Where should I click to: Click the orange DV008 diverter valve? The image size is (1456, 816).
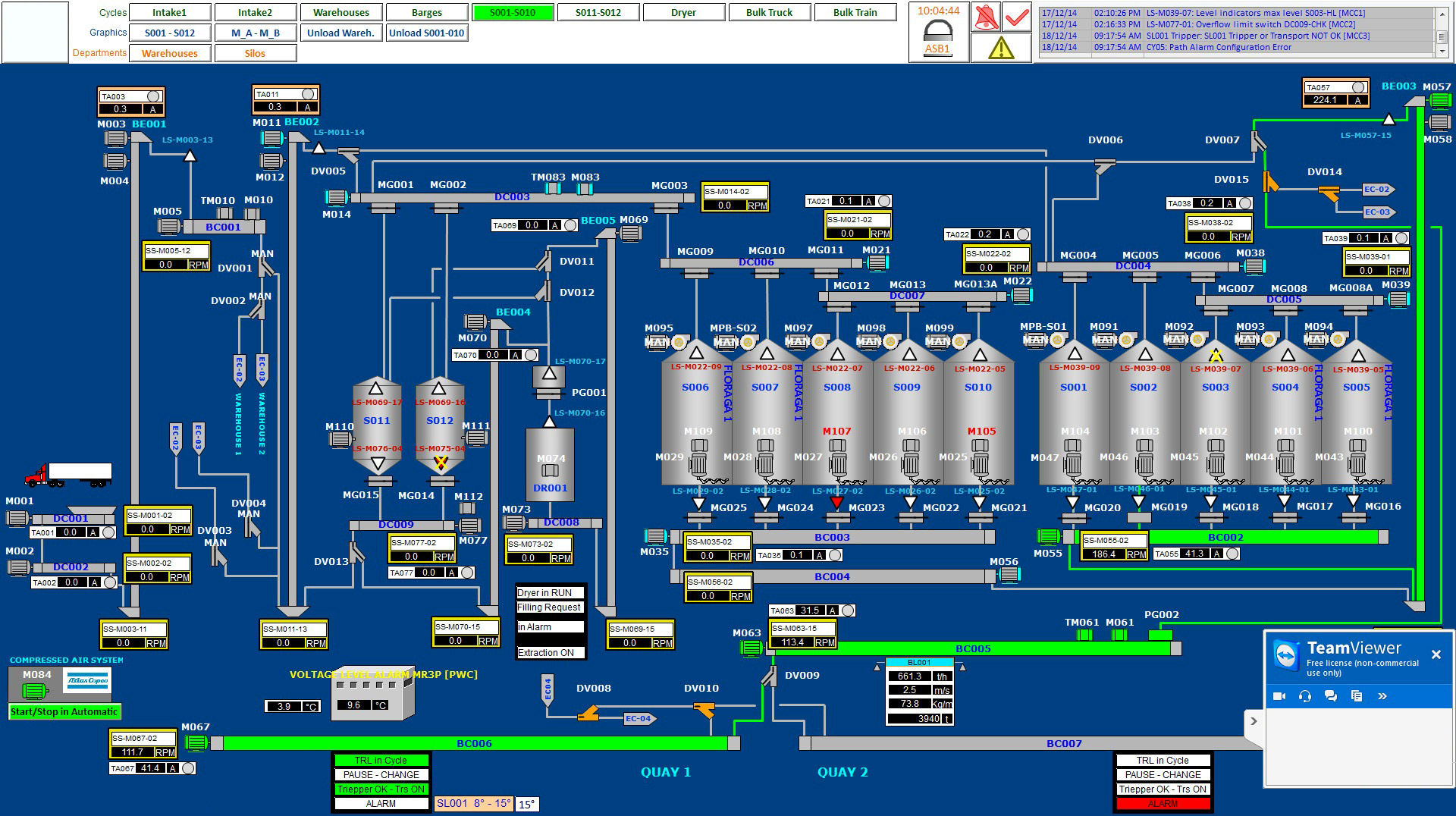tap(588, 713)
